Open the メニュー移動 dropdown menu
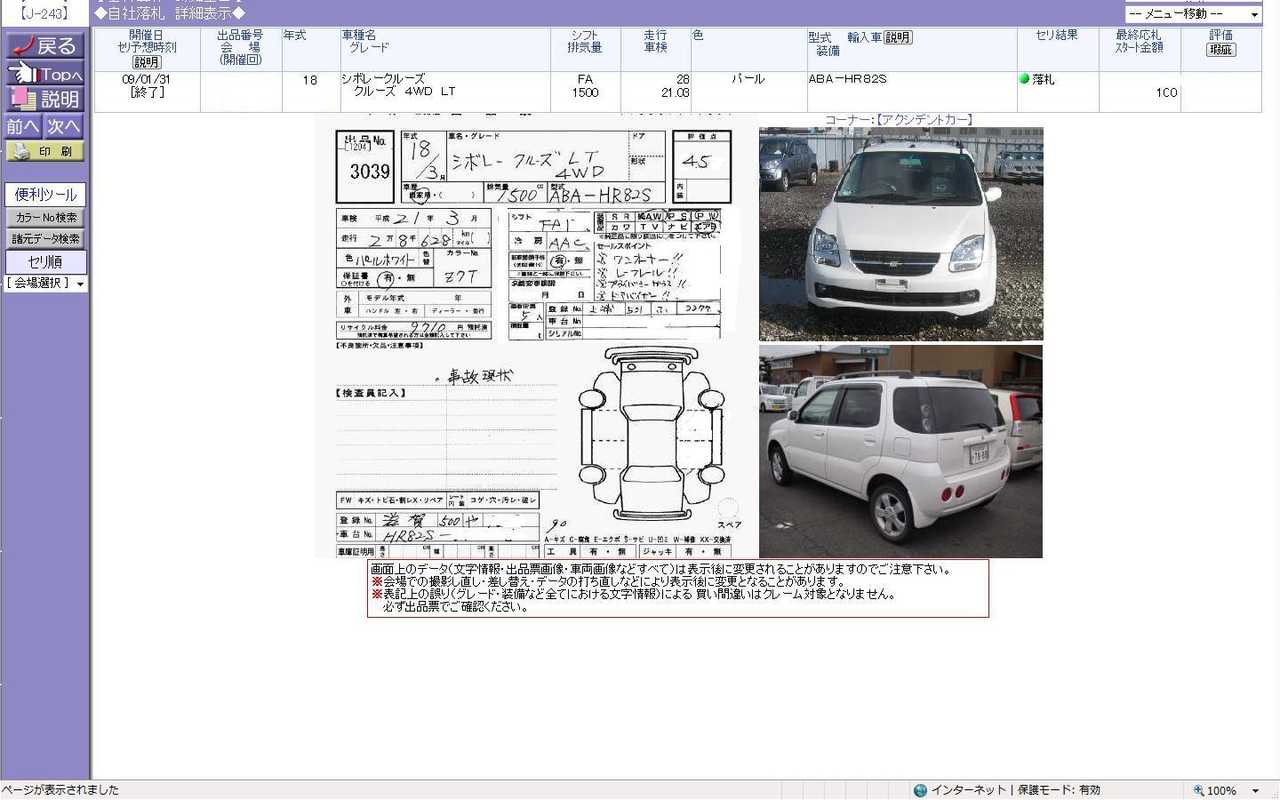This screenshot has height=800, width=1280. (x=1193, y=14)
